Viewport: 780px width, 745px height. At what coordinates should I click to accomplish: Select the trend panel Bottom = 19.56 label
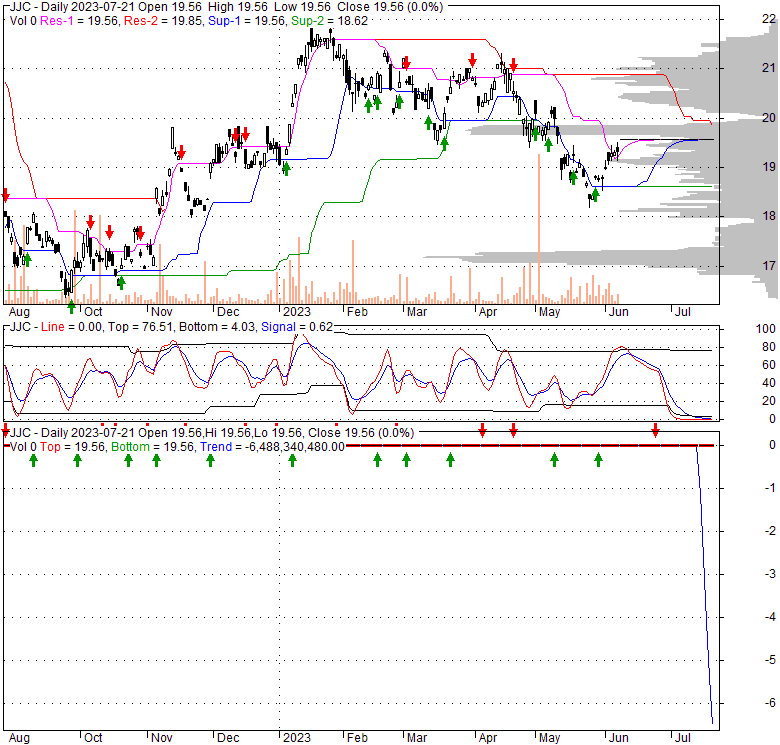[153, 447]
